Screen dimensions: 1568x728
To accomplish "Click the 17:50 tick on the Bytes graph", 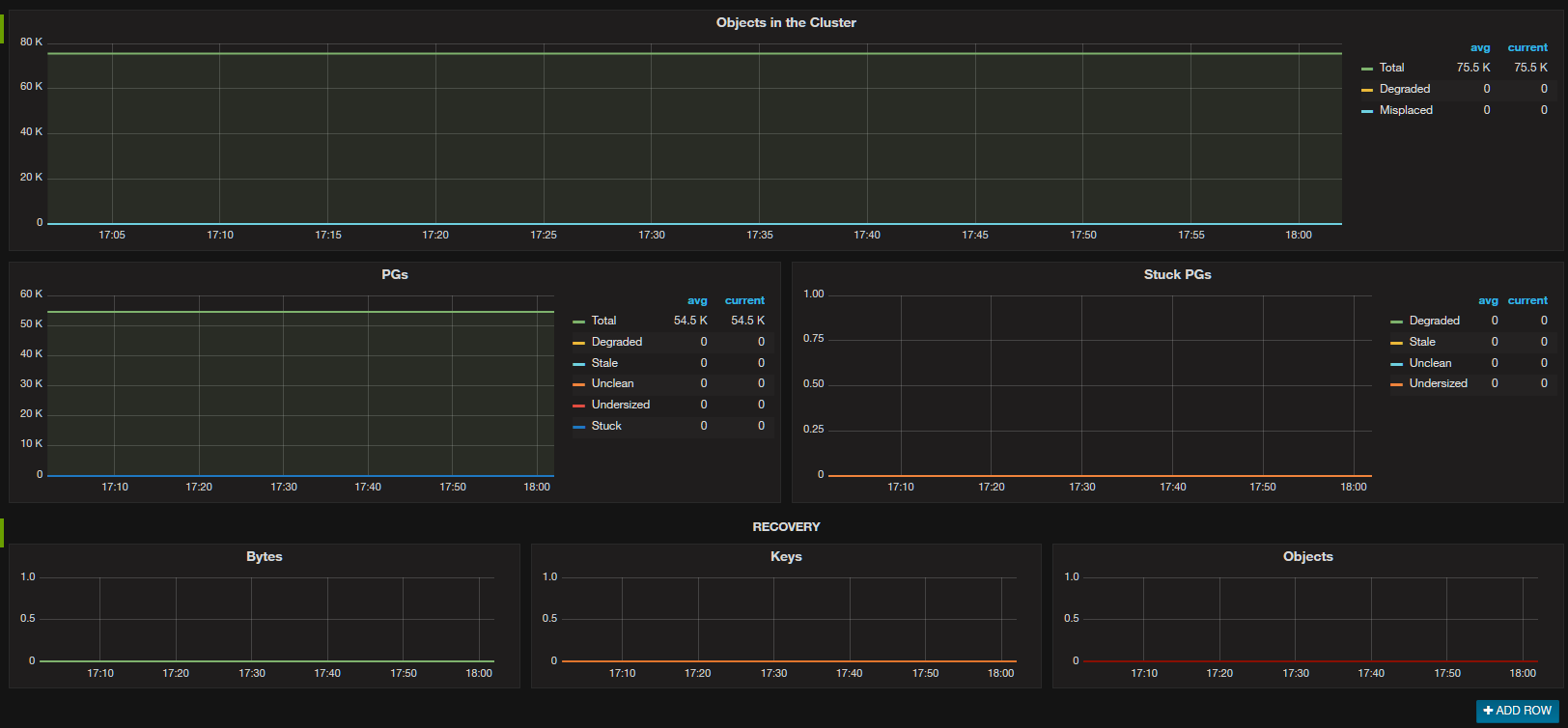I will tap(404, 673).
